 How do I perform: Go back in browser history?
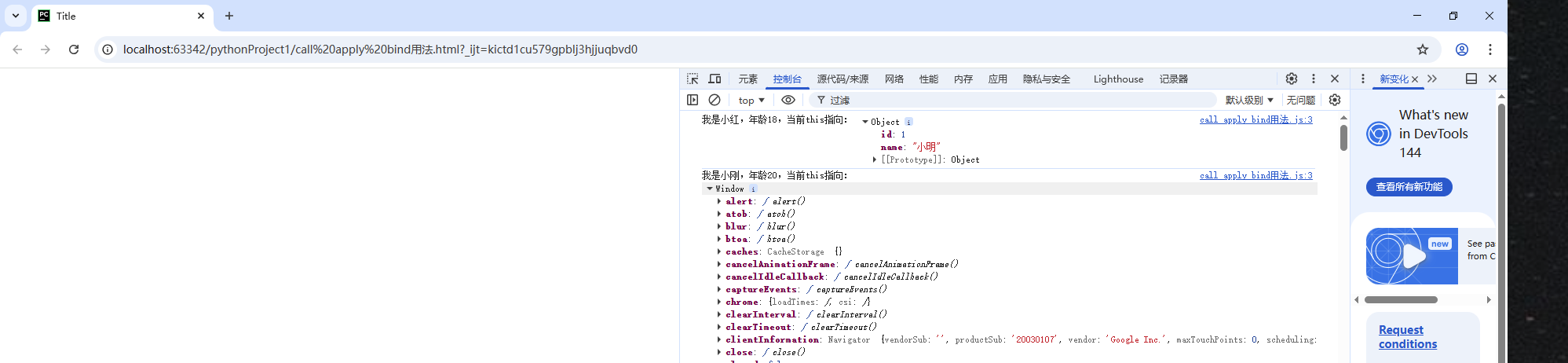point(17,49)
